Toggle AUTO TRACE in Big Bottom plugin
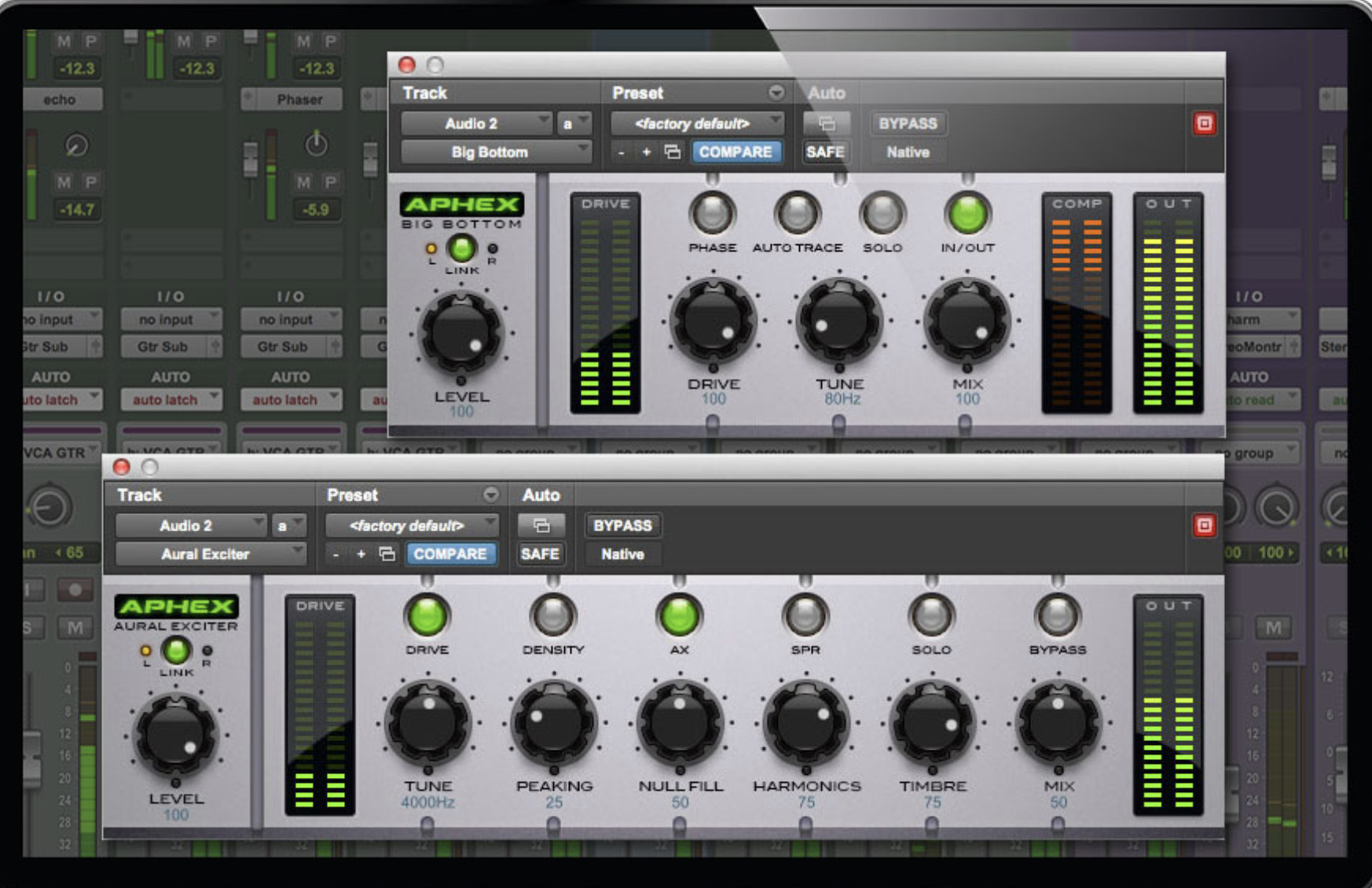 [797, 214]
